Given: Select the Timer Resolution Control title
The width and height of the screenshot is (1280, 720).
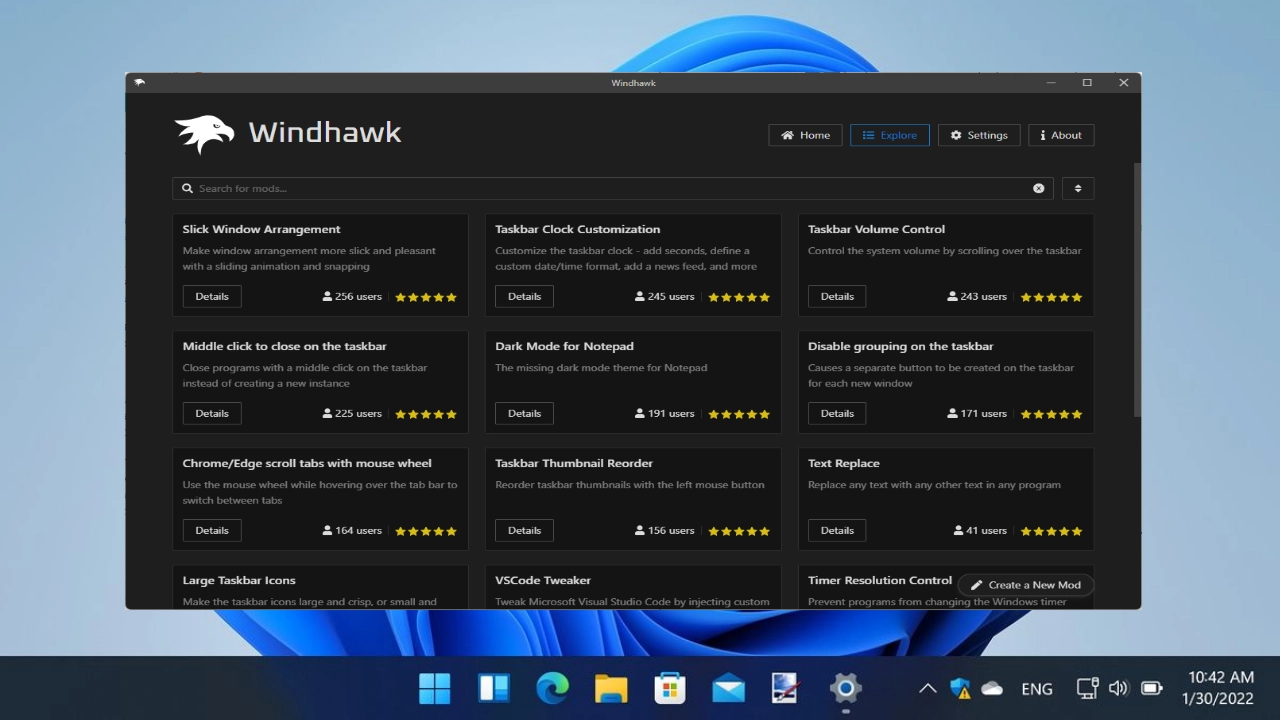Looking at the screenshot, I should (x=880, y=580).
